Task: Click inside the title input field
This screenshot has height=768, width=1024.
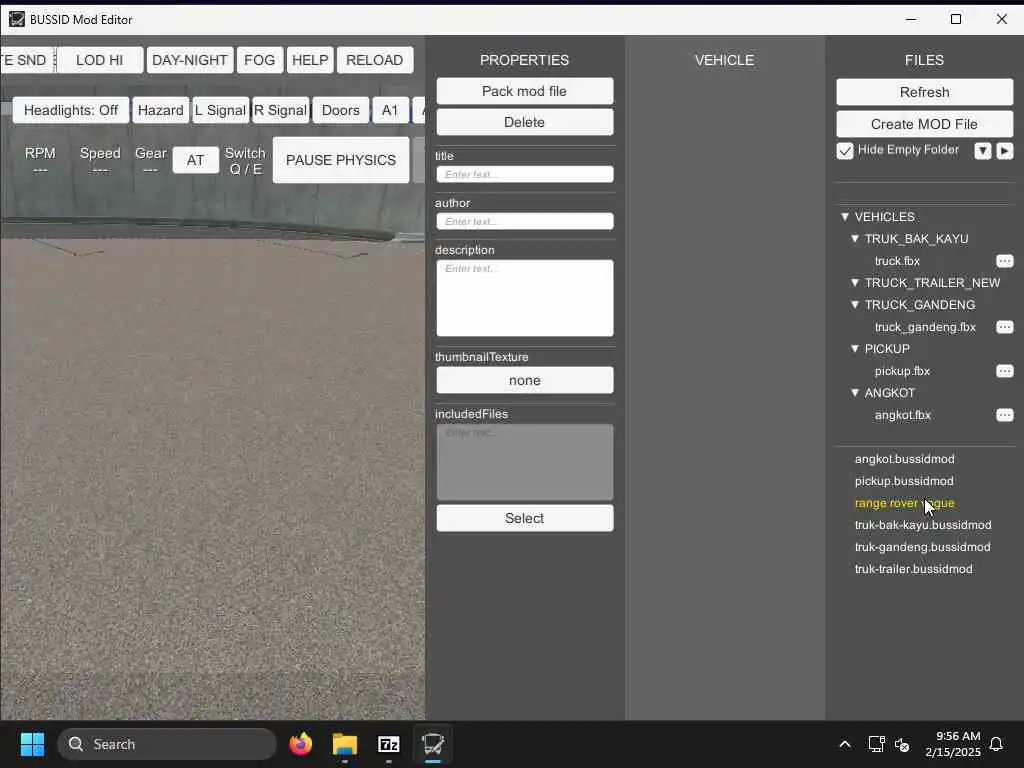Action: click(x=524, y=174)
